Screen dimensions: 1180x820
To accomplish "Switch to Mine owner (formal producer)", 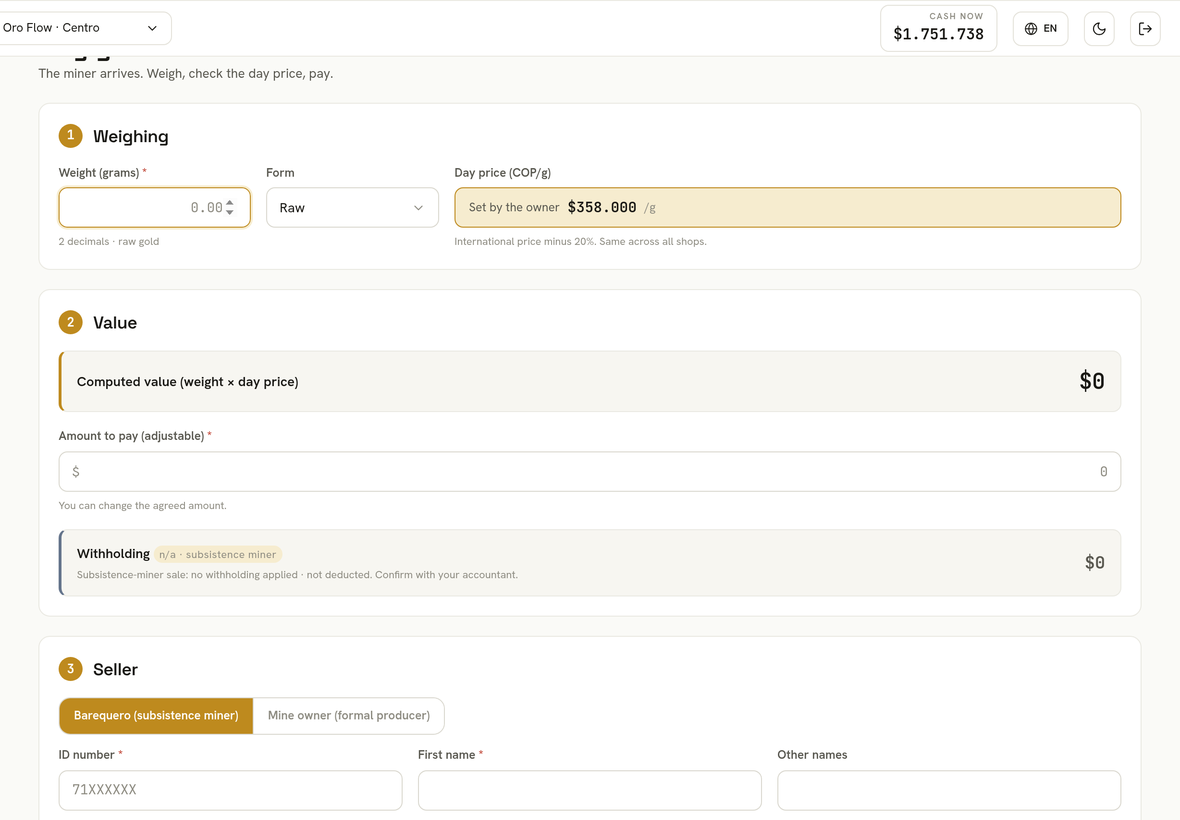I will click(349, 715).
